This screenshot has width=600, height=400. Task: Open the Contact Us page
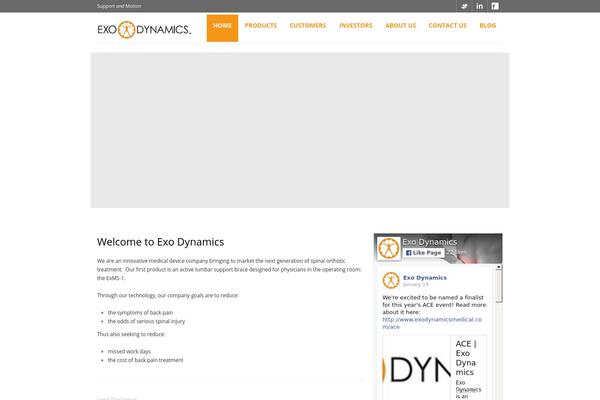(x=447, y=26)
